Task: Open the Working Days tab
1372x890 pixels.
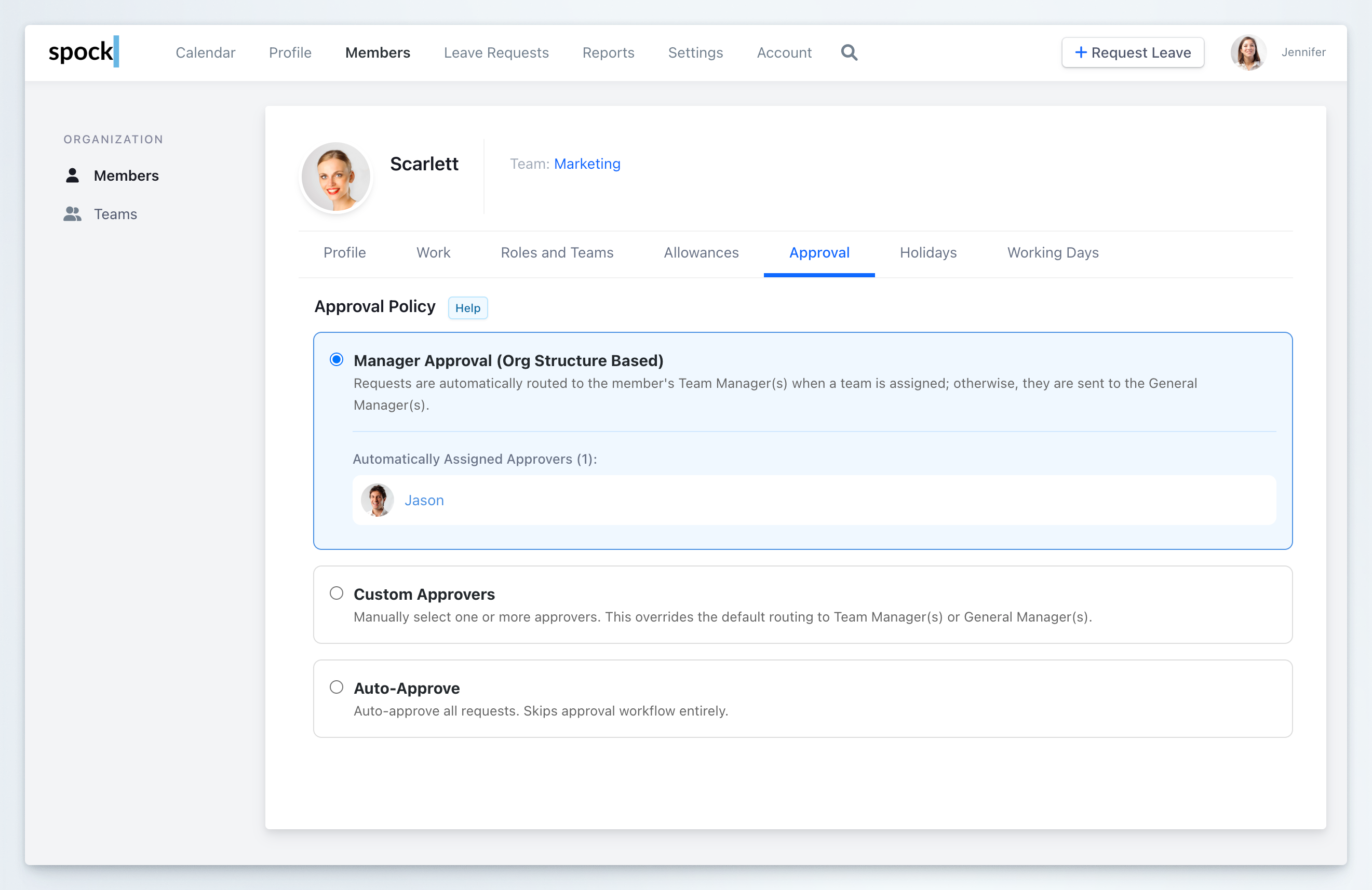Action: pos(1052,252)
